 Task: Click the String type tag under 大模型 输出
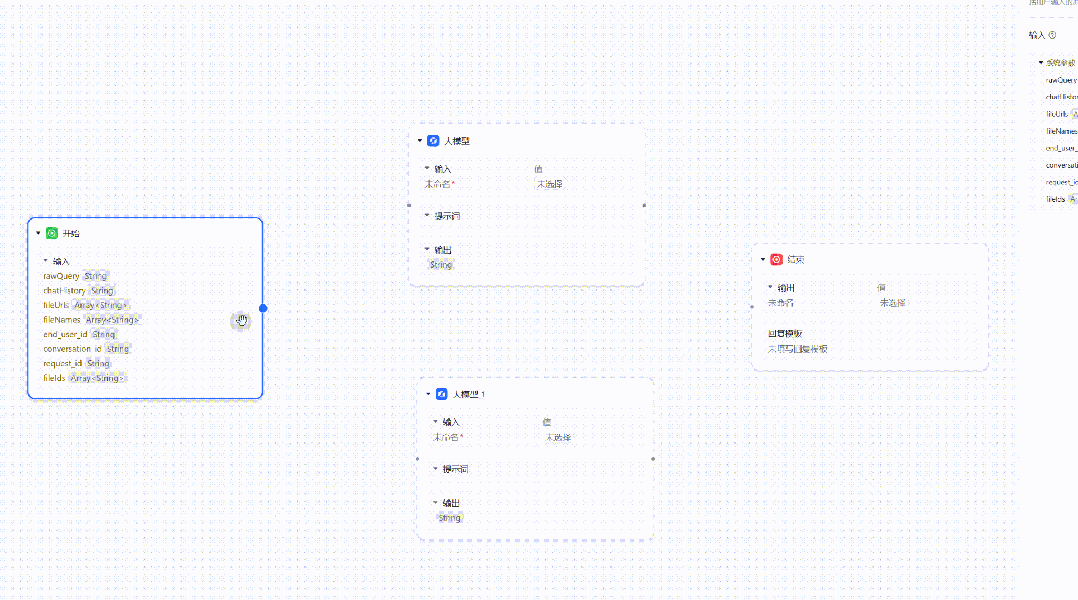tap(441, 265)
